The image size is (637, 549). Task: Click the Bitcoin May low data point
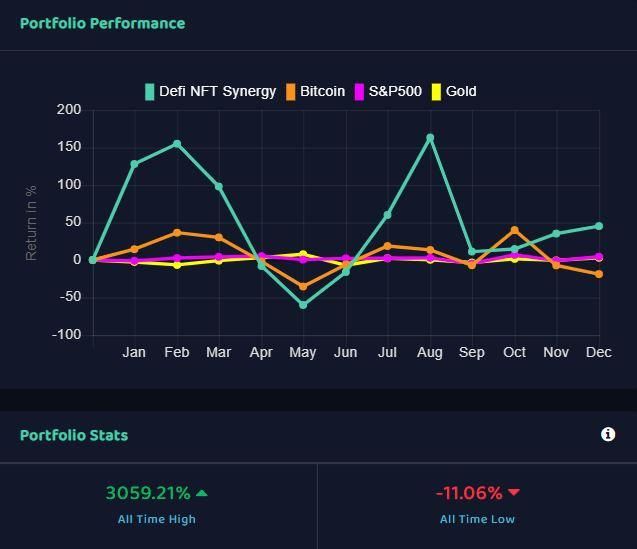(x=303, y=286)
